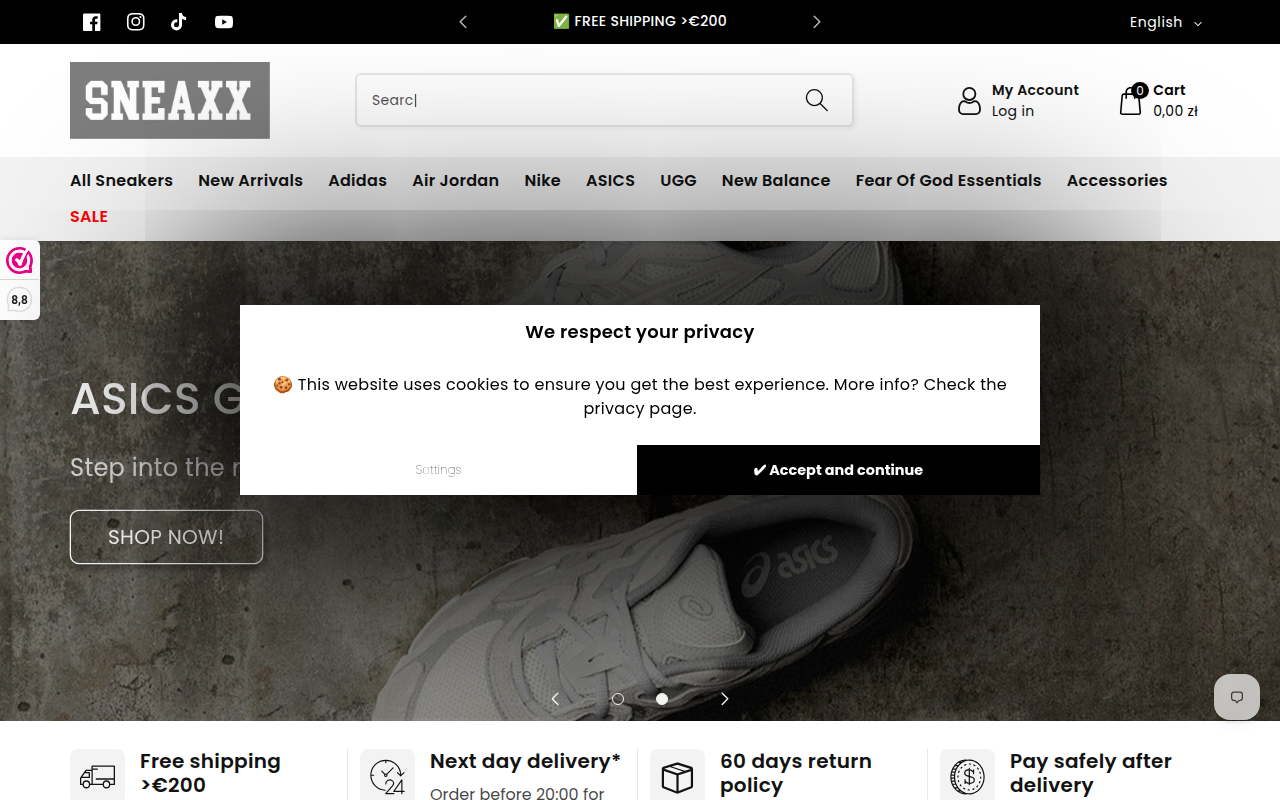
Task: Click the 24-hour delivery clock icon
Action: tap(387, 776)
